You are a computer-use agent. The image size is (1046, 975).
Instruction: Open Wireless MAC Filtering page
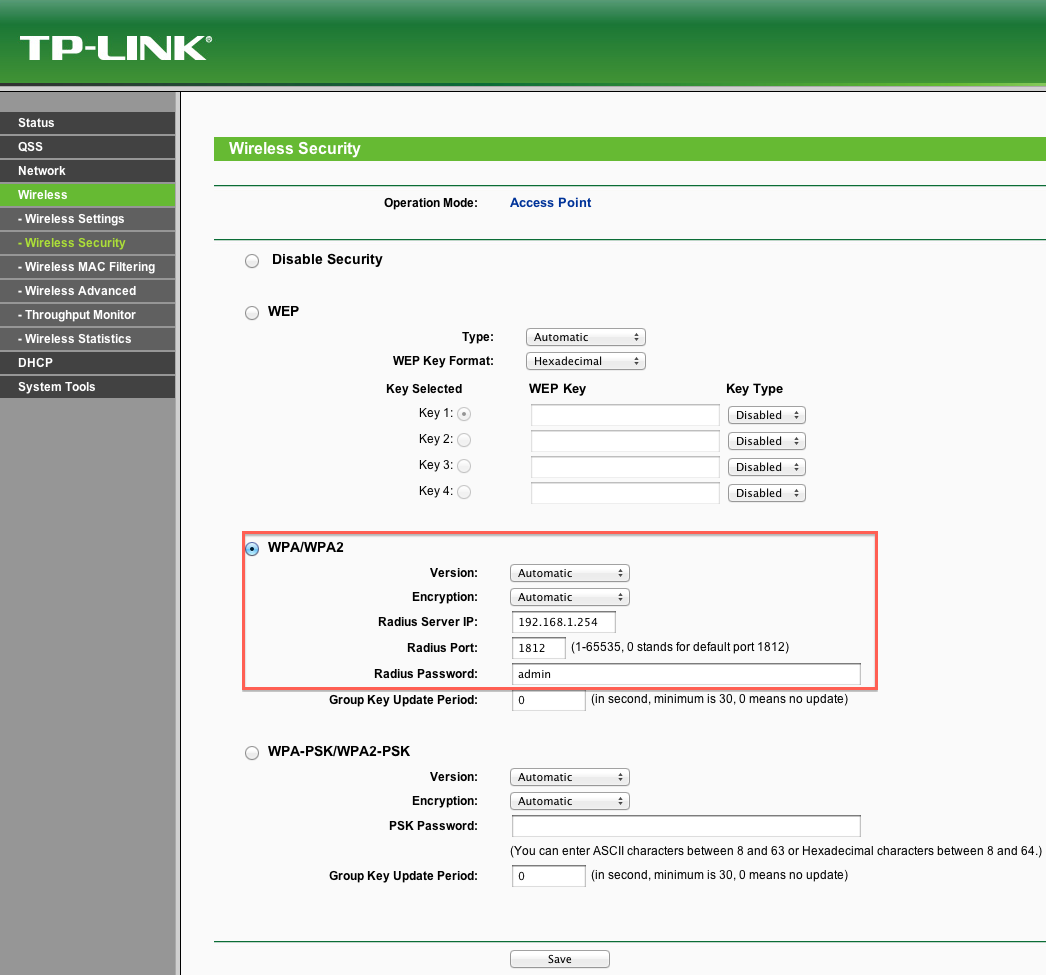87,267
